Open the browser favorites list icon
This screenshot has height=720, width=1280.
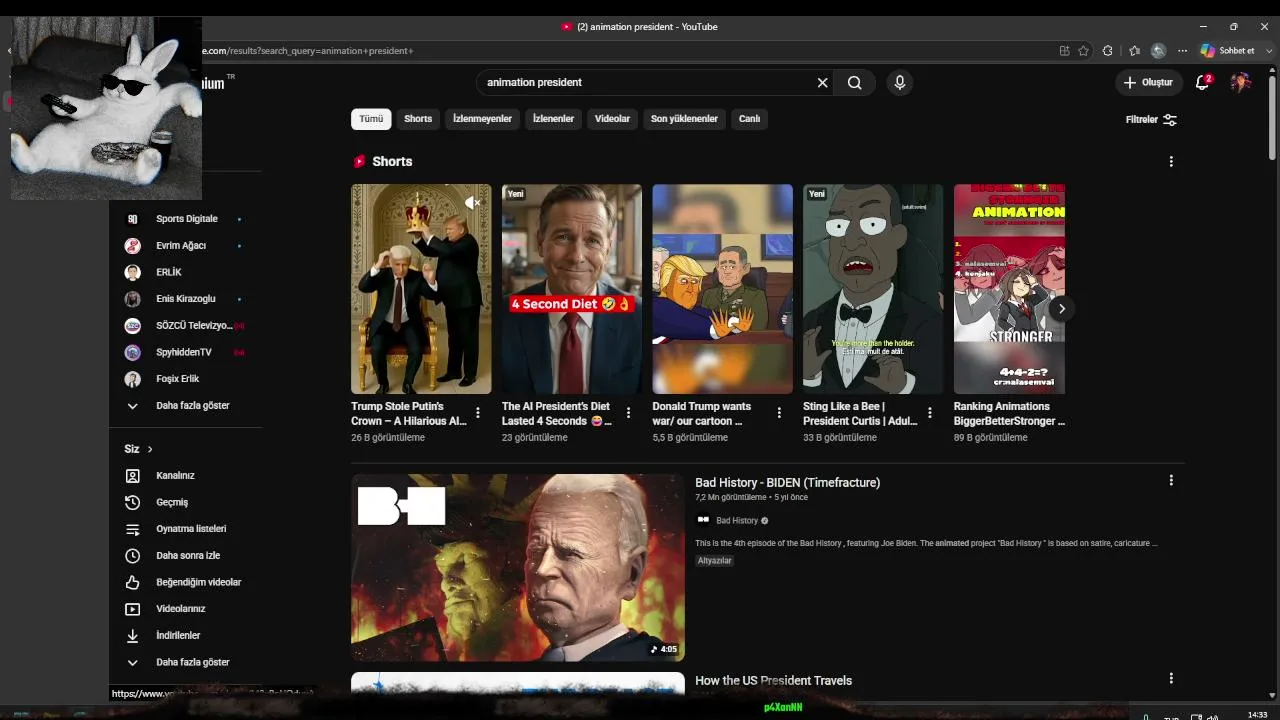click(x=1134, y=51)
